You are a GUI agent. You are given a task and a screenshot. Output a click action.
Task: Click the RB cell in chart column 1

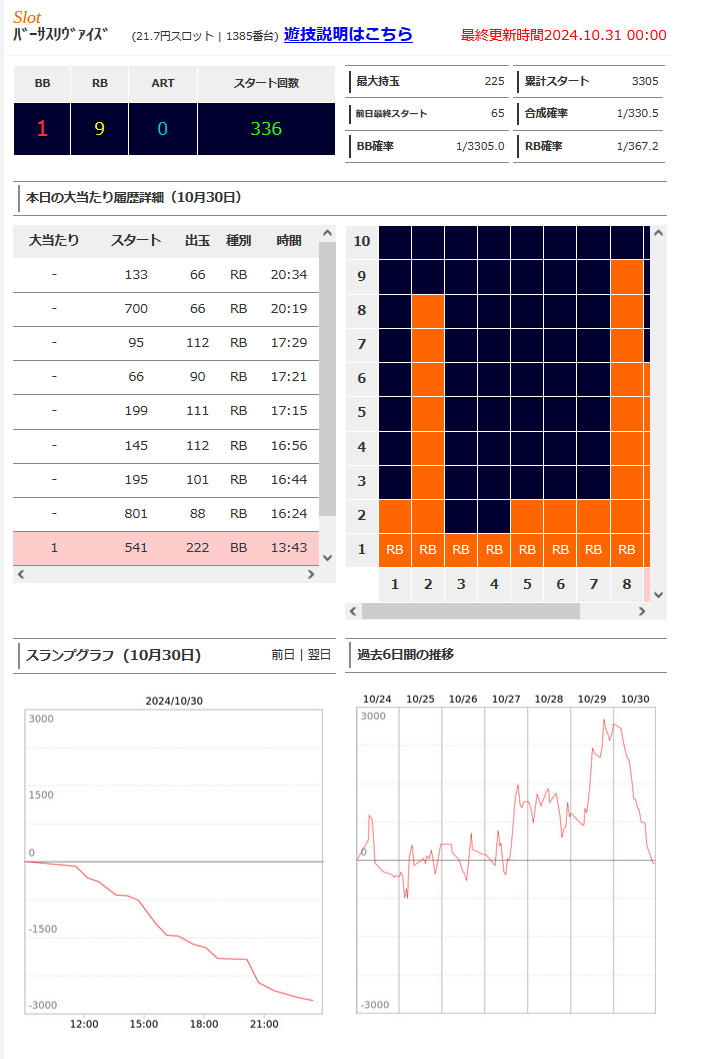[x=395, y=550]
